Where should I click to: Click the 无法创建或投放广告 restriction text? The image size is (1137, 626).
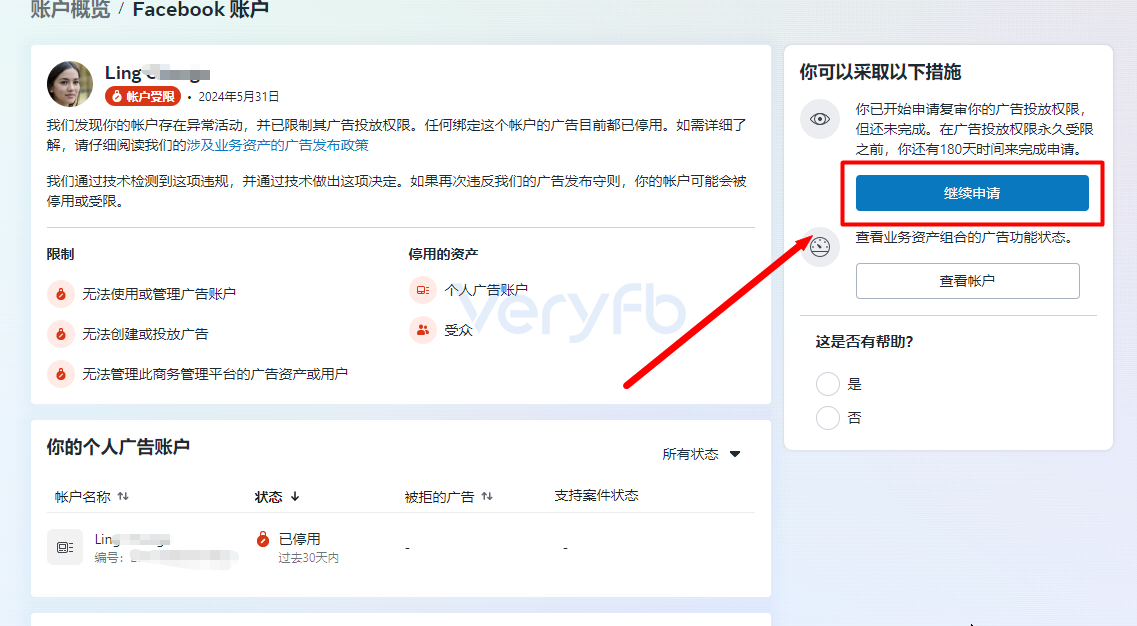coord(145,334)
